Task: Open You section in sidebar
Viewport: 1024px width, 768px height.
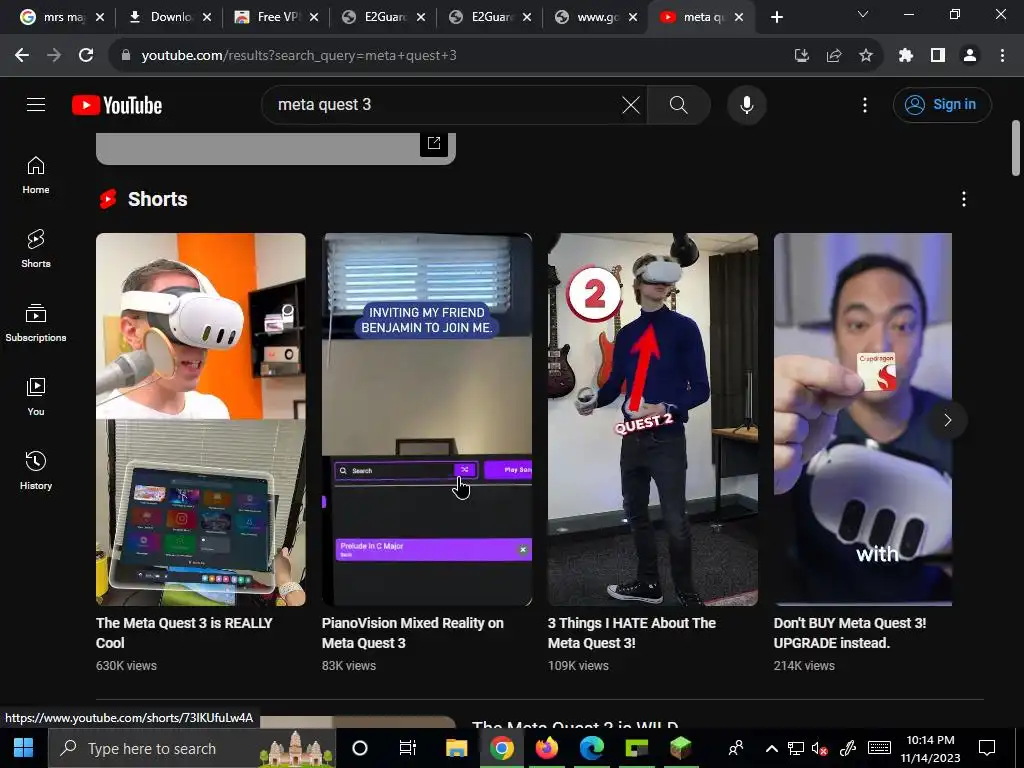Action: 36,396
